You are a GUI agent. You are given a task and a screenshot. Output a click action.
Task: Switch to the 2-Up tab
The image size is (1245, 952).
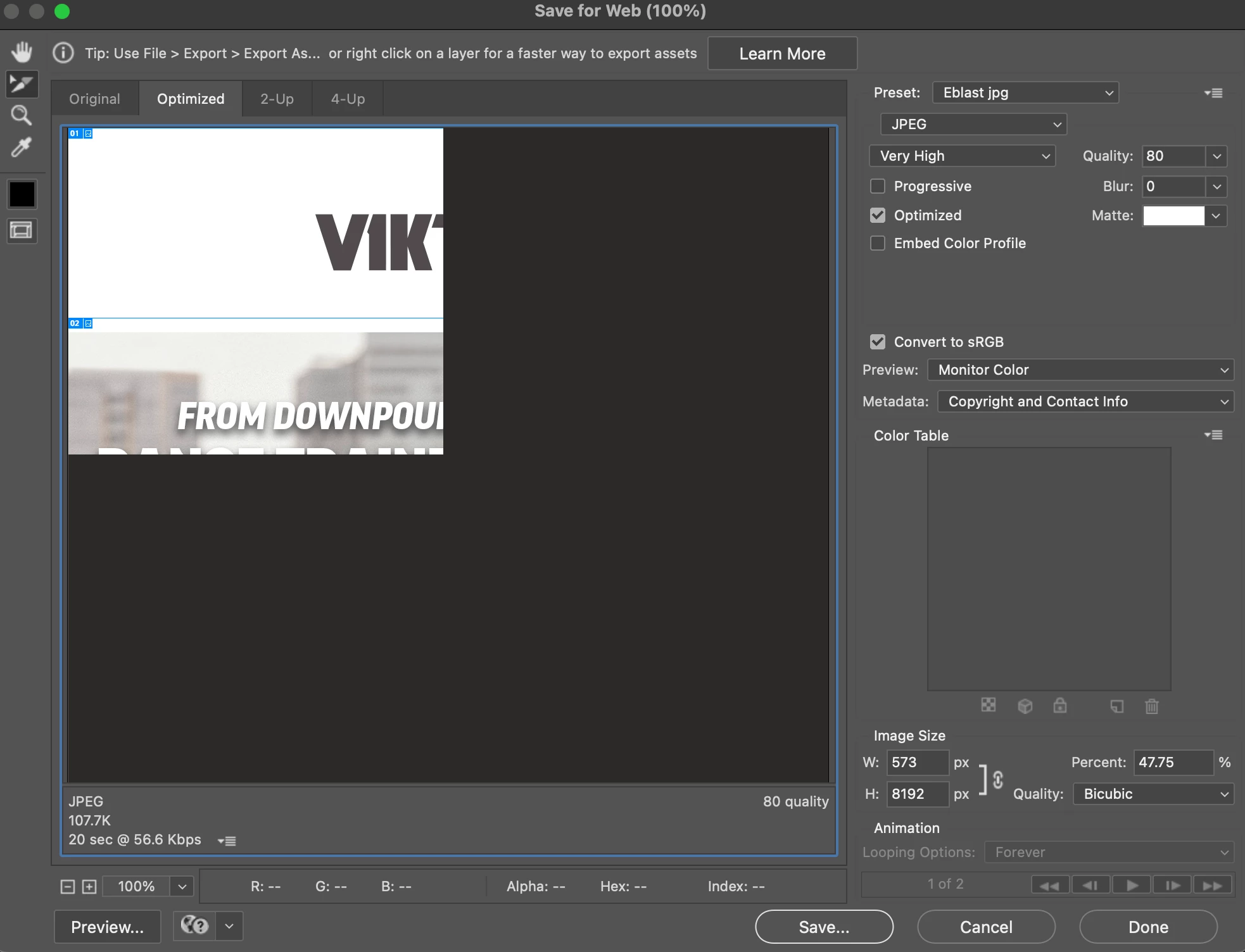coord(277,99)
